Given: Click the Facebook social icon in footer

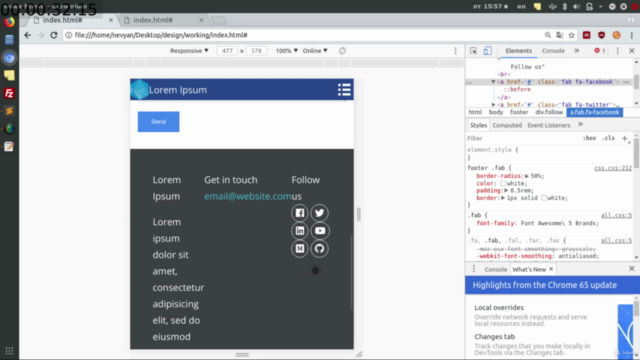Looking at the screenshot, I should pyautogui.click(x=300, y=213).
